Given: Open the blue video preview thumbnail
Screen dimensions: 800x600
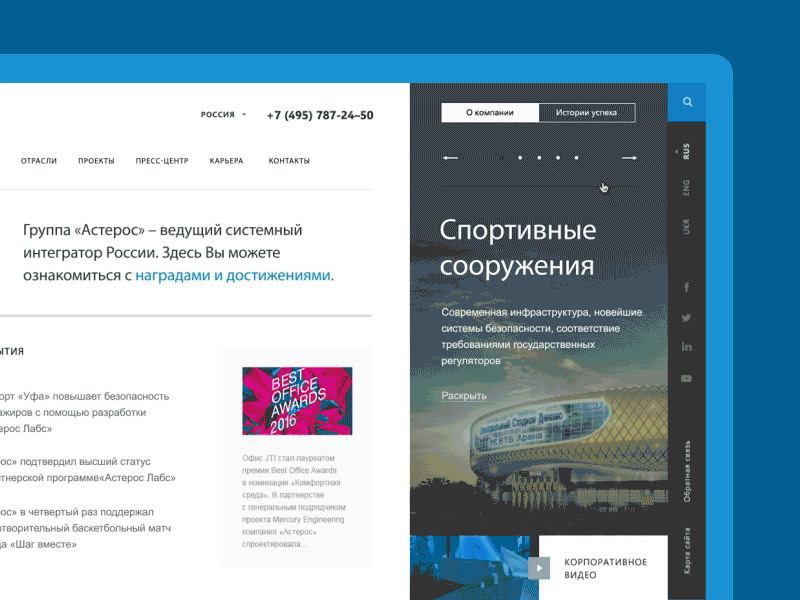Looking at the screenshot, I should [x=469, y=567].
